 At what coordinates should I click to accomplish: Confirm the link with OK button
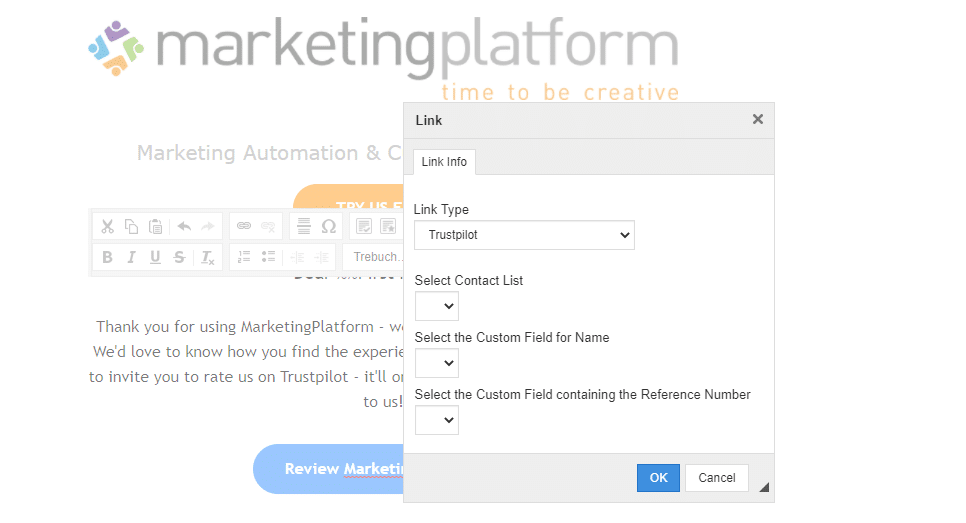pyautogui.click(x=659, y=478)
